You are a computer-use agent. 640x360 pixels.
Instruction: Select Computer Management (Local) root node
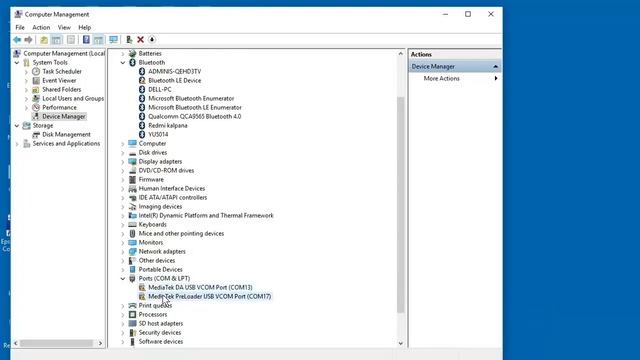click(x=64, y=53)
